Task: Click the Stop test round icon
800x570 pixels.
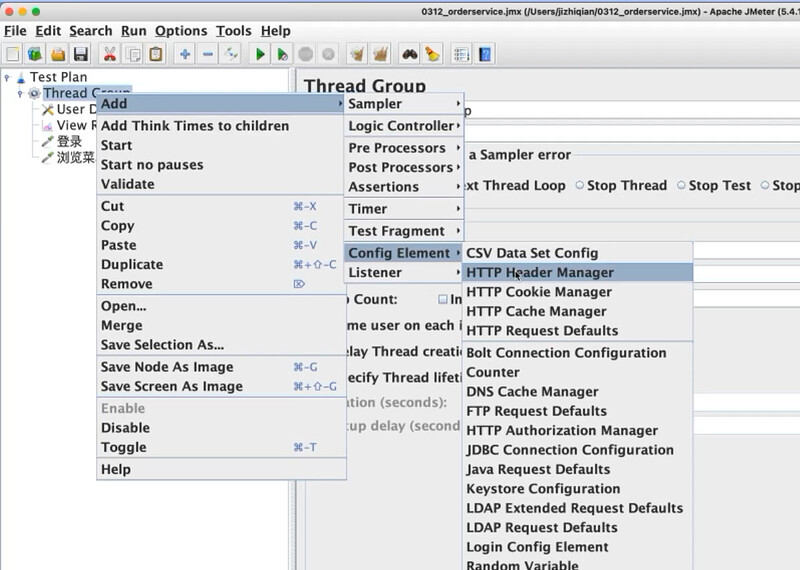Action: (x=306, y=54)
